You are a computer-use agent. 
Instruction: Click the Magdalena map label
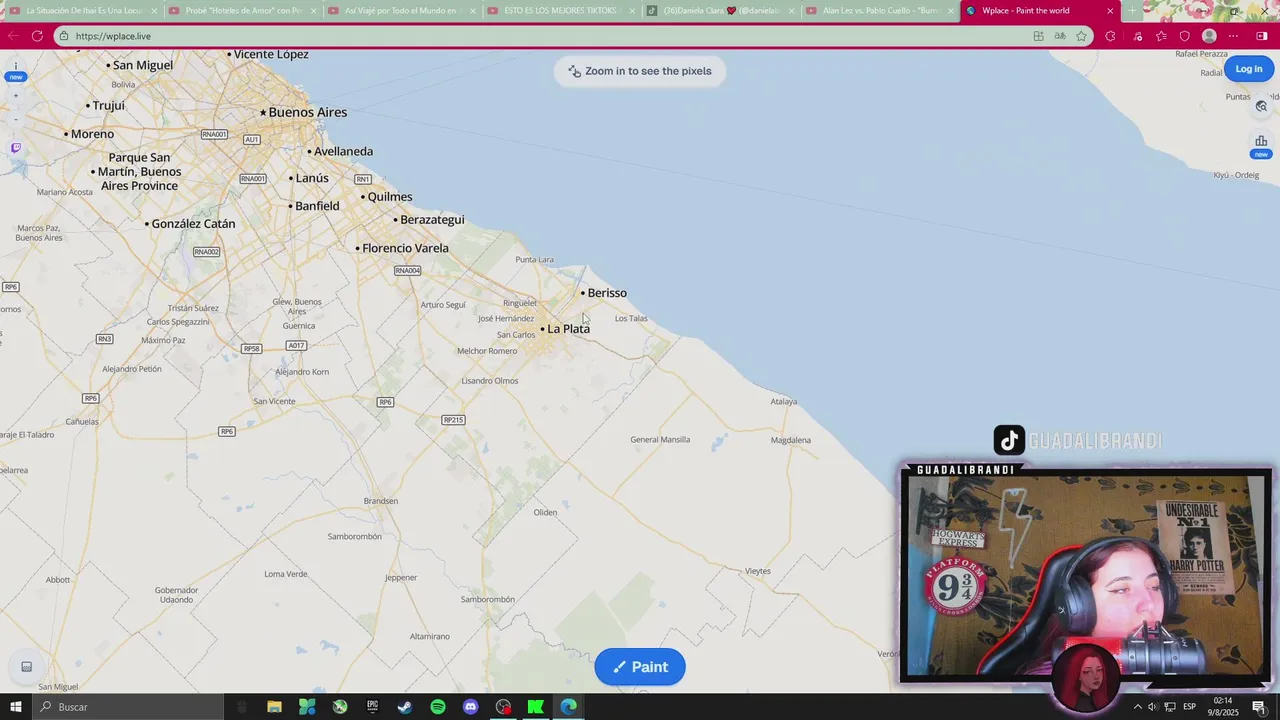pyautogui.click(x=791, y=440)
